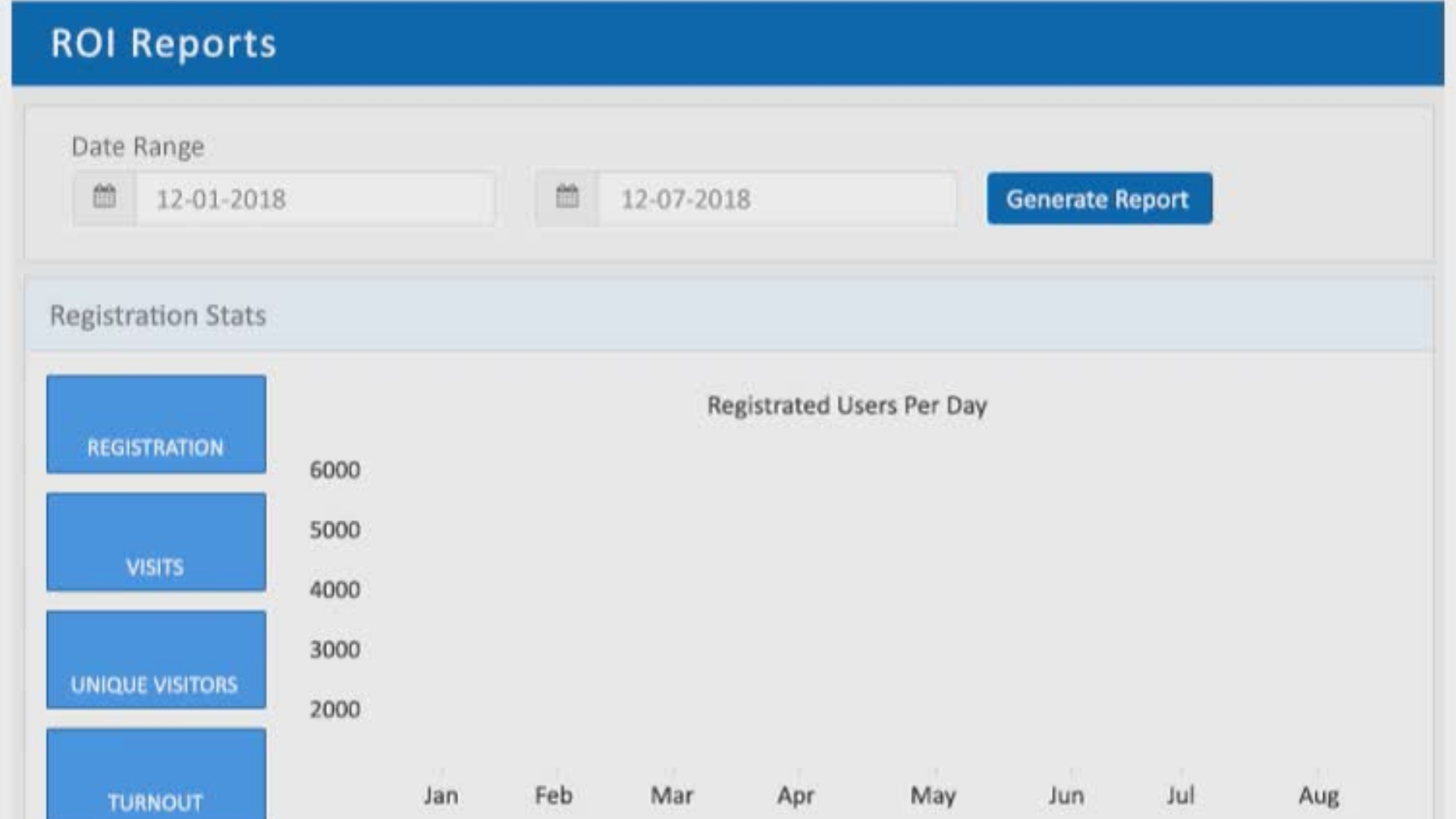Focus the 12-01-2018 start date field
The height and width of the screenshot is (819, 1456).
[315, 199]
